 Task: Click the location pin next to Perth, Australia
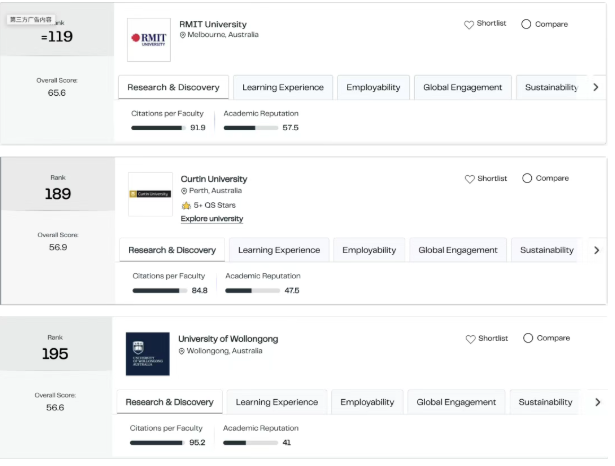coord(184,191)
